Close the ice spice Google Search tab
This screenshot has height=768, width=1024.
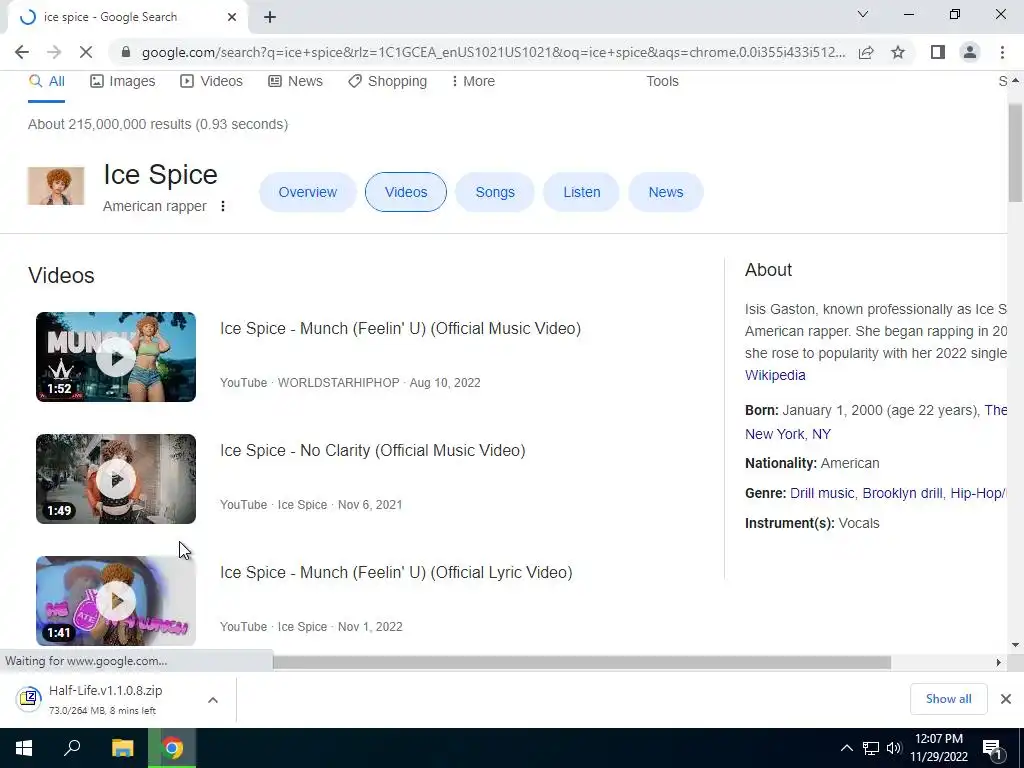[232, 17]
